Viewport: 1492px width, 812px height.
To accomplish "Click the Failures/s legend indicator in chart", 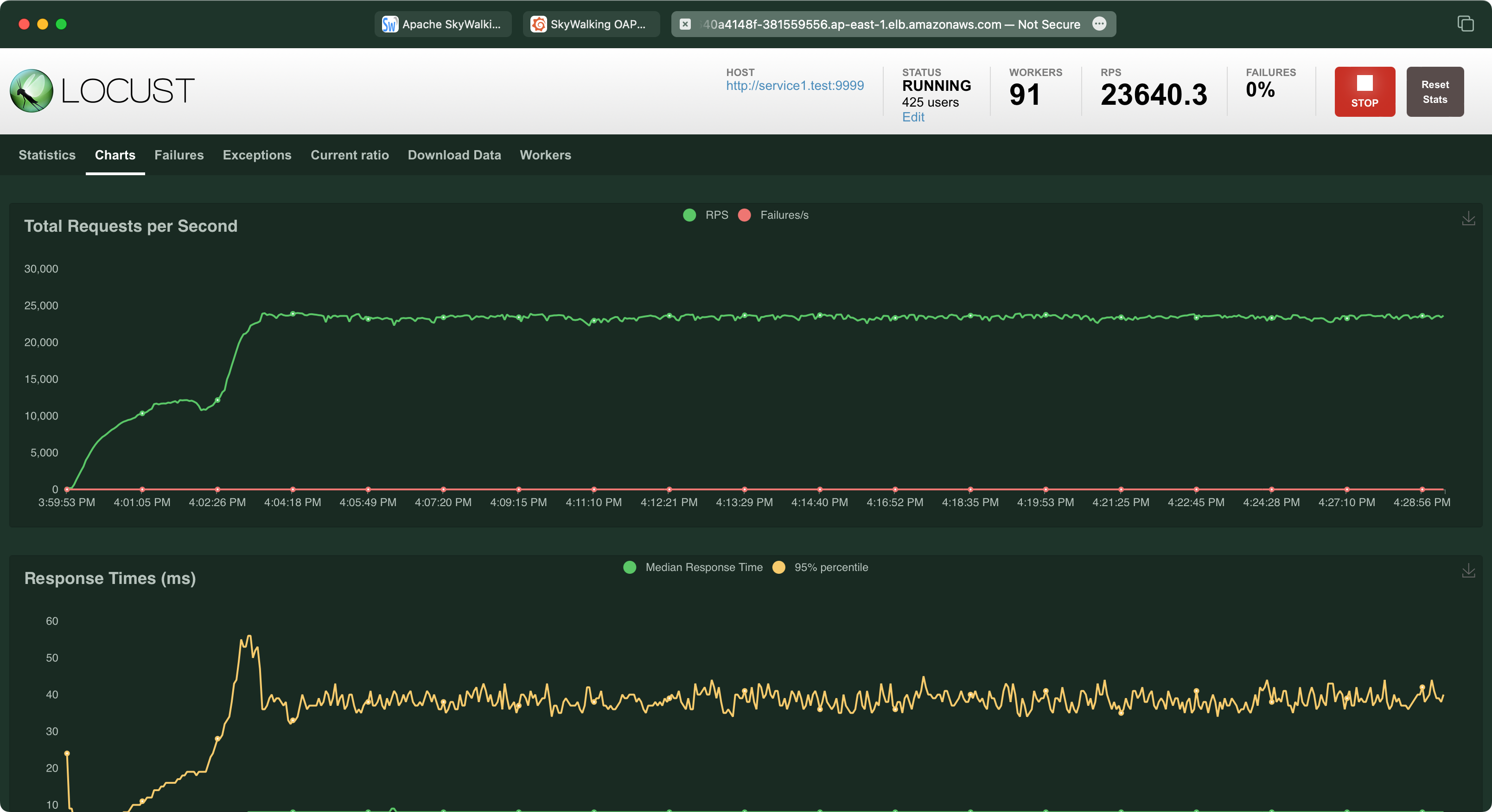I will 747,215.
